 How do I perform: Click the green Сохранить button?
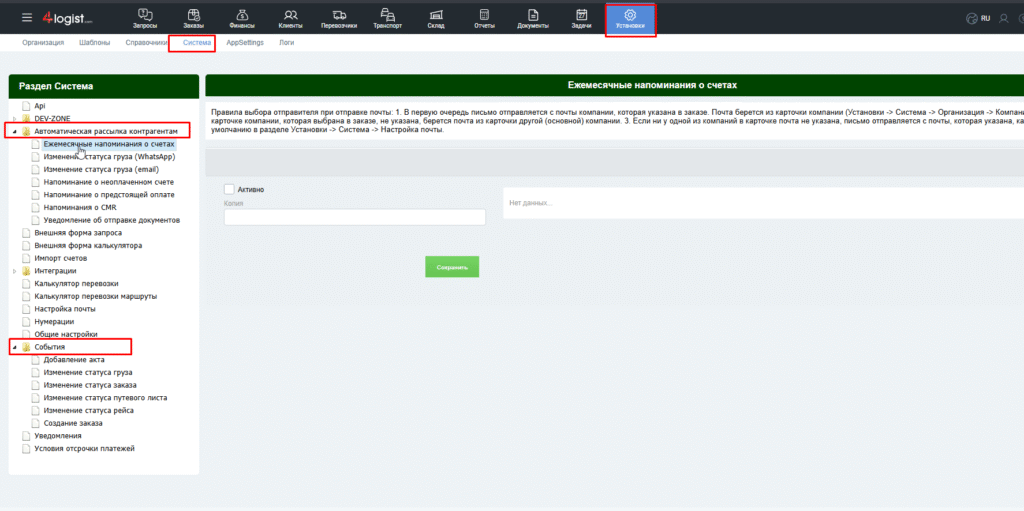(452, 267)
